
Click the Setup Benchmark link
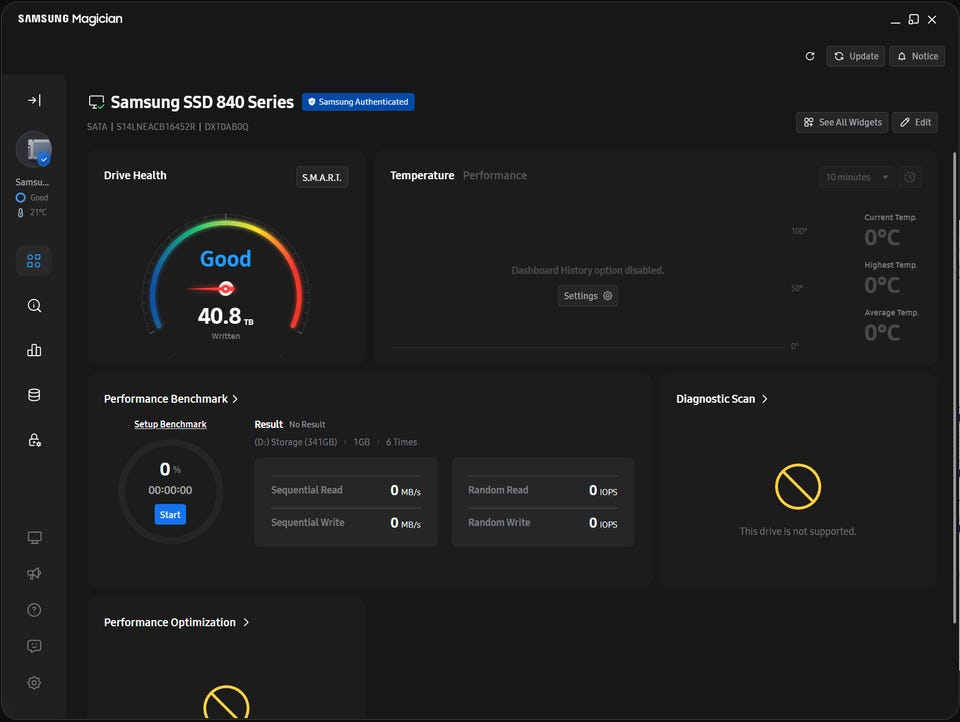click(170, 424)
